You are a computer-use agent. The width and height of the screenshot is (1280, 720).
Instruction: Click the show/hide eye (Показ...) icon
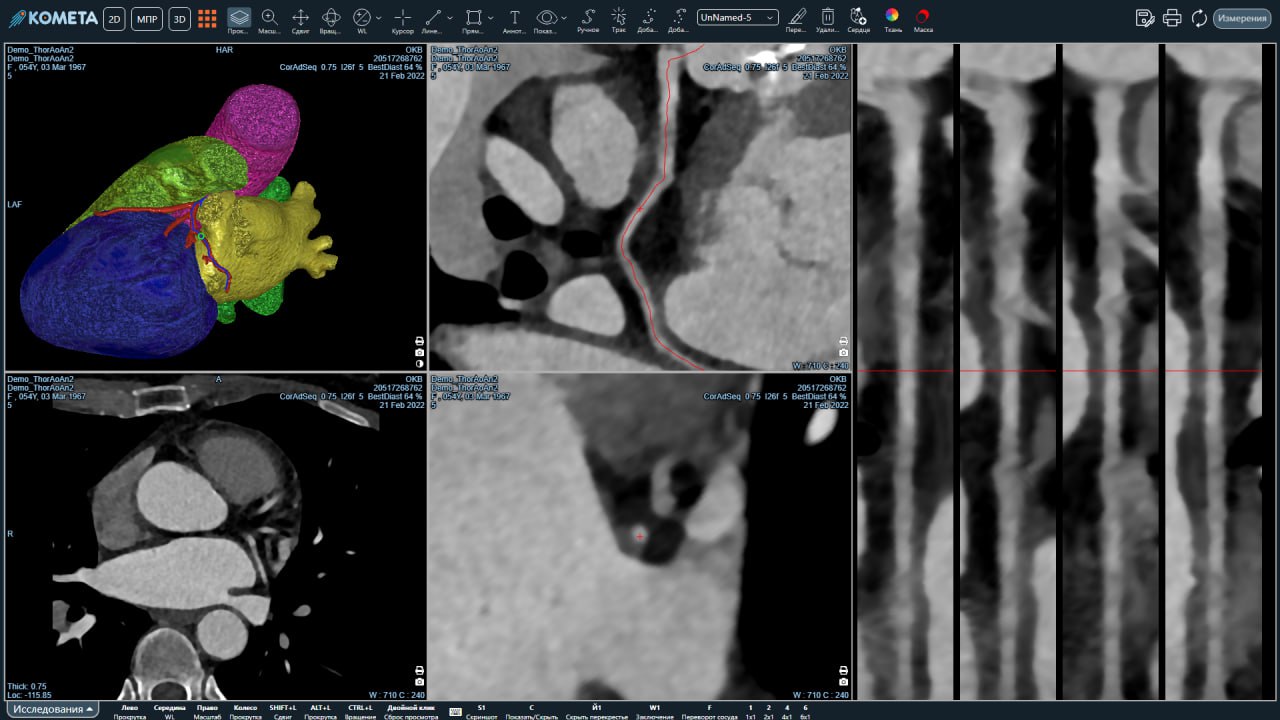point(546,17)
